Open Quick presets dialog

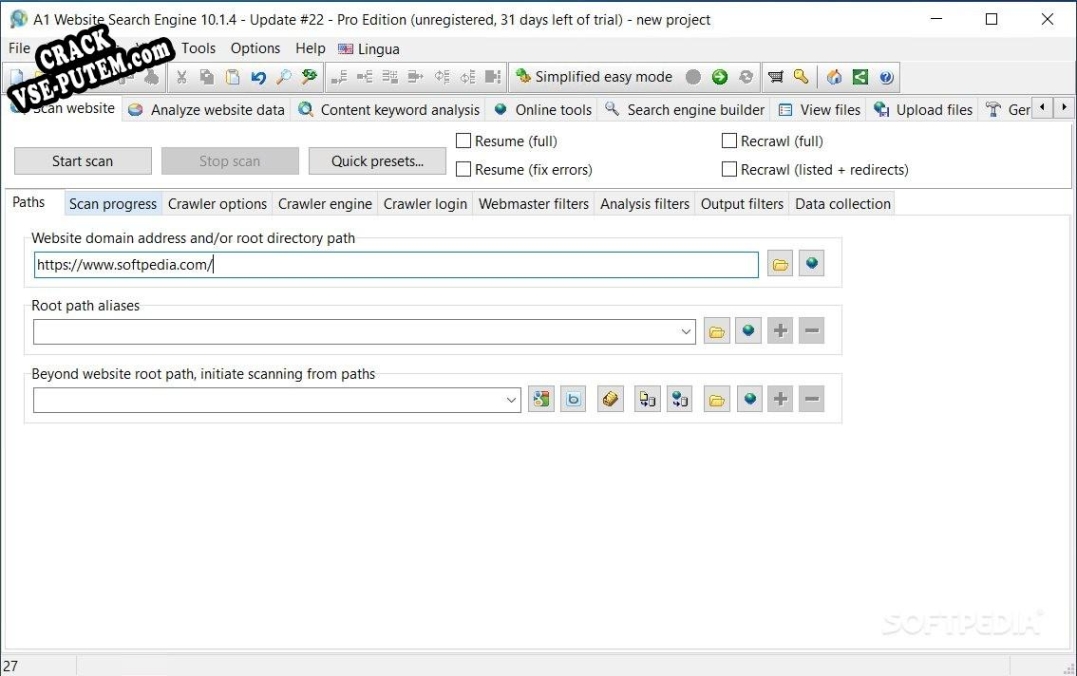pos(377,161)
